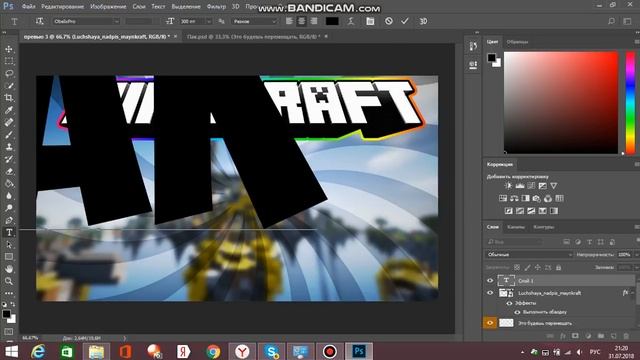Screen dimensions: 640x360
Task: Delete layer with trash icon
Action: (x=626, y=336)
